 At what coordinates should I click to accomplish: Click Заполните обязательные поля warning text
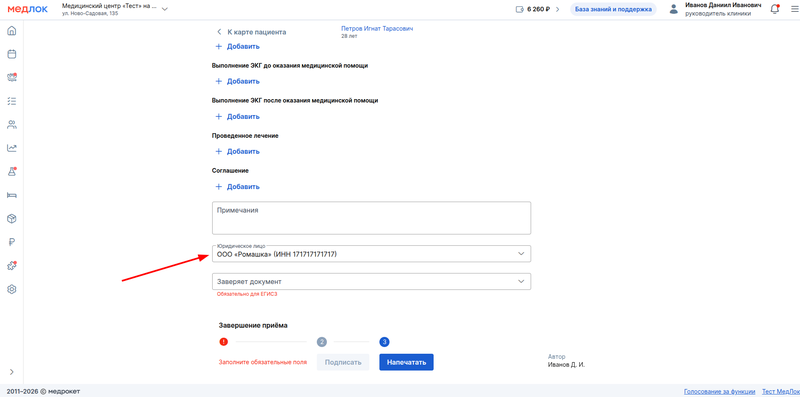pos(263,362)
